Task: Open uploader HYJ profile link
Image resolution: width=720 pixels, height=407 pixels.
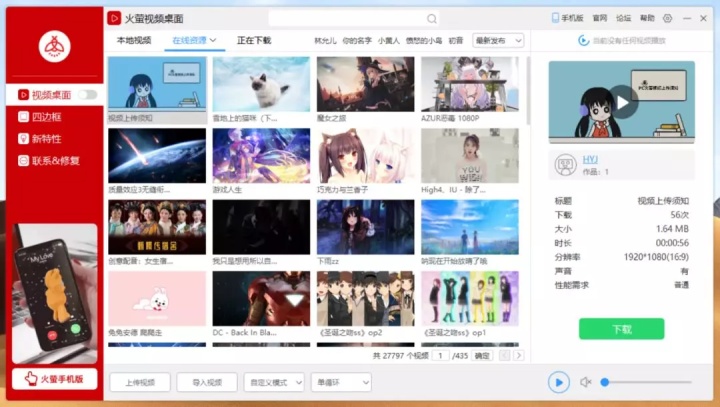Action: tap(590, 159)
